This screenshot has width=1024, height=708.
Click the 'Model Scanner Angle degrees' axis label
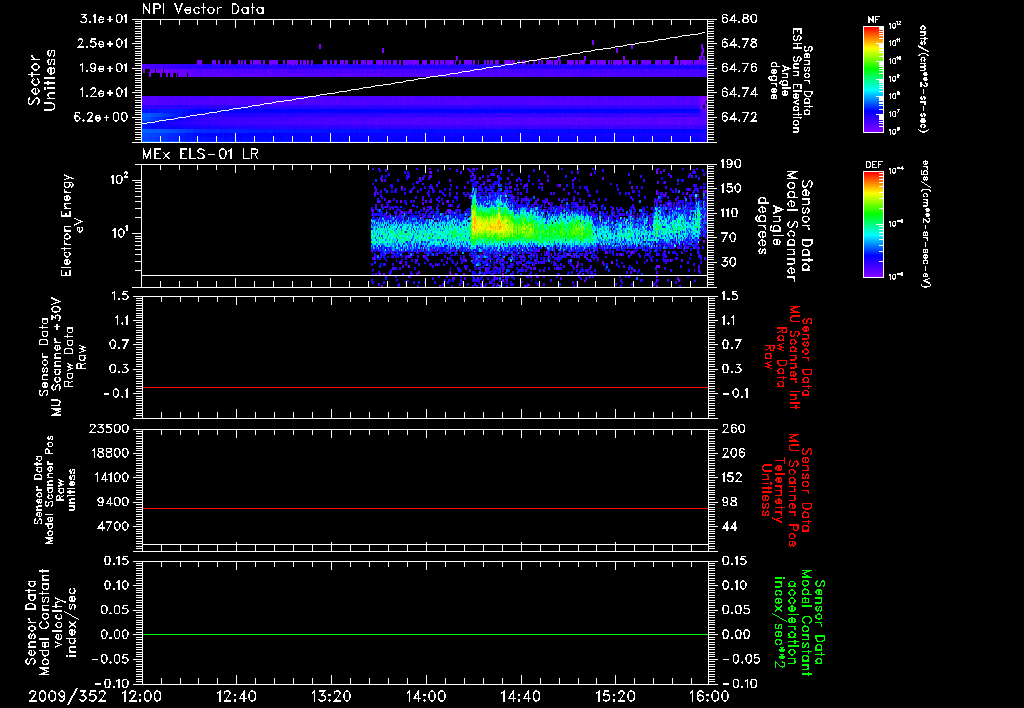pyautogui.click(x=784, y=226)
